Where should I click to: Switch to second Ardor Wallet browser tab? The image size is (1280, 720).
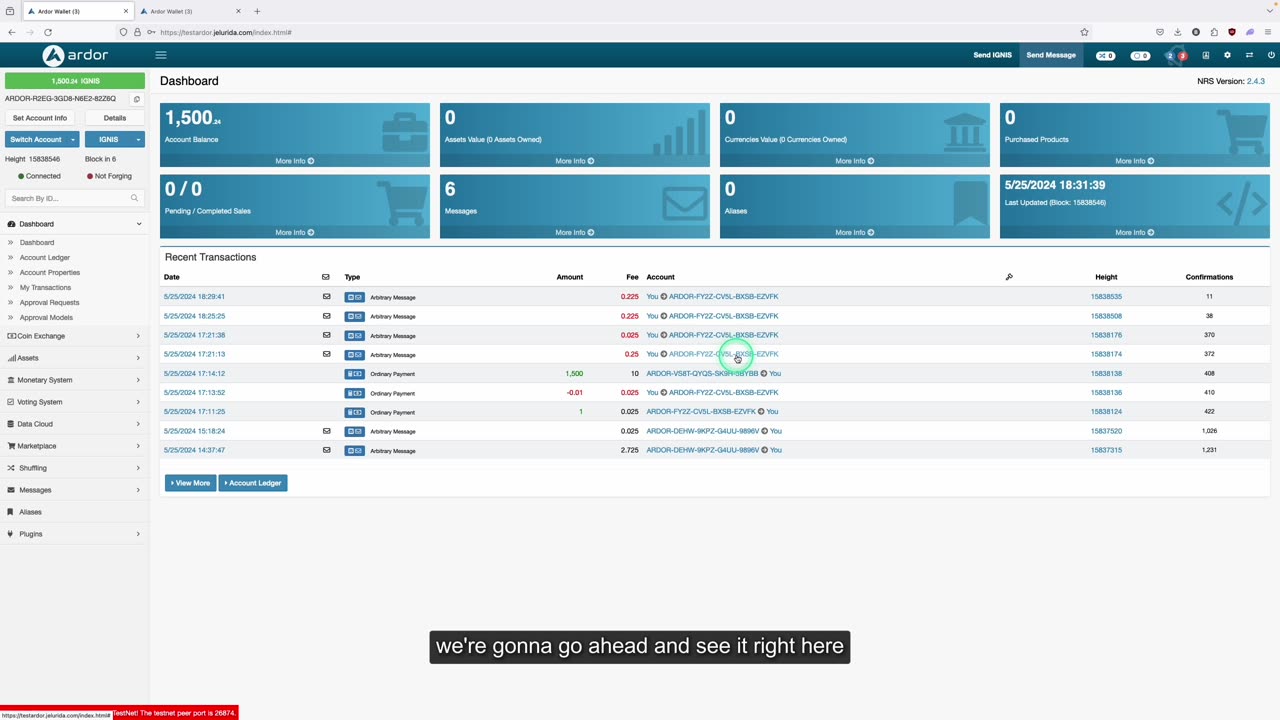[x=190, y=11]
